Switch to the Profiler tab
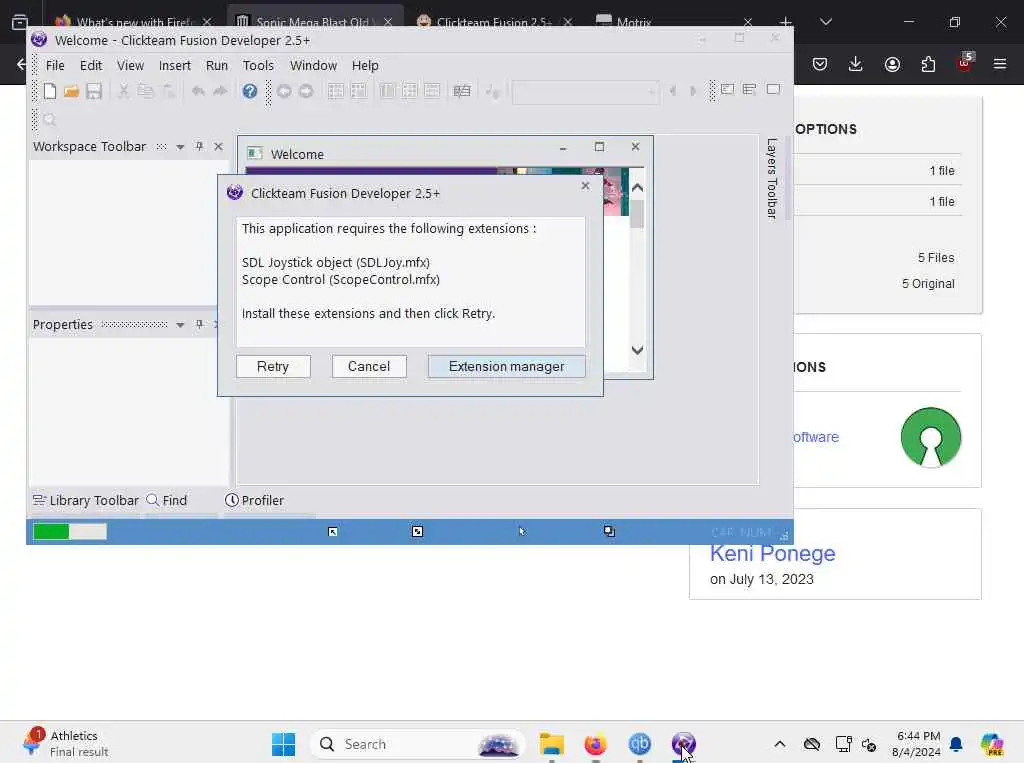This screenshot has width=1024, height=763. click(255, 500)
